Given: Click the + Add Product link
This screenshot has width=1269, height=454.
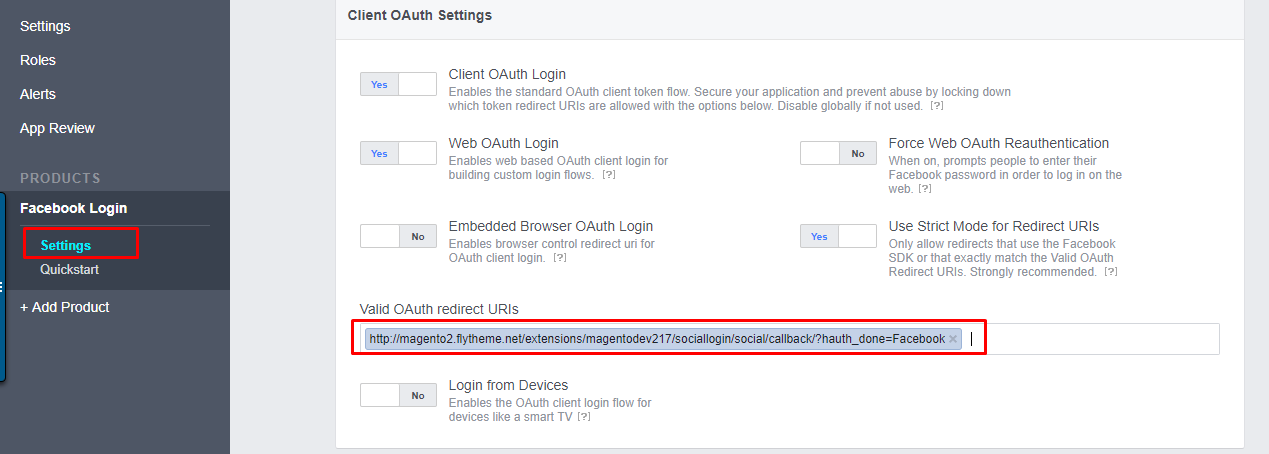Looking at the screenshot, I should pyautogui.click(x=65, y=307).
